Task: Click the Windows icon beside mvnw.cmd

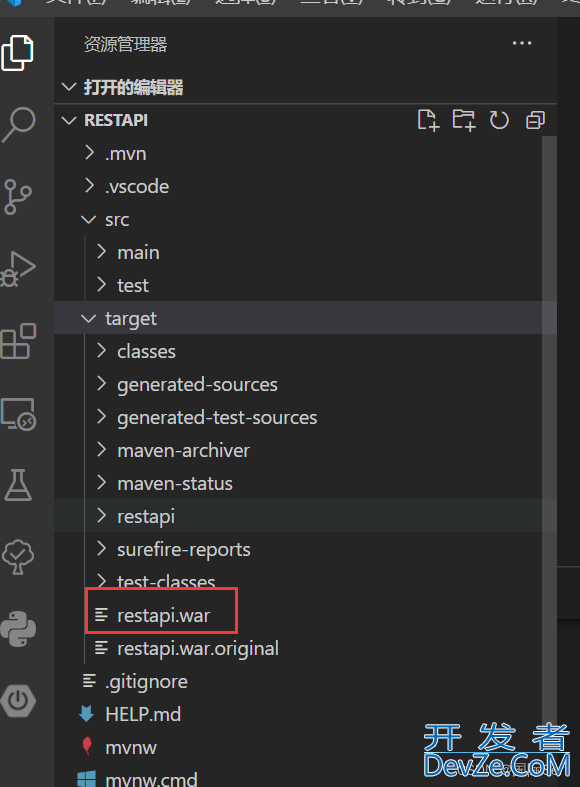Action: [x=87, y=779]
